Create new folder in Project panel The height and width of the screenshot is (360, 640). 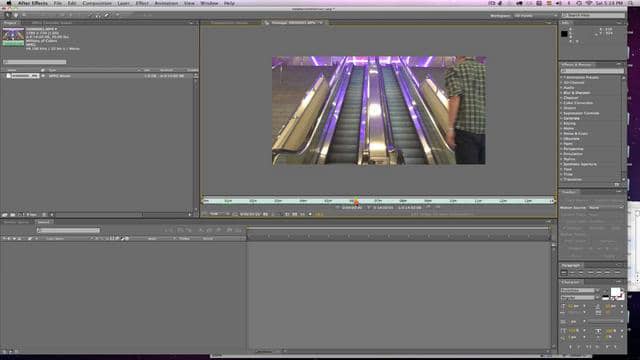tap(12, 215)
